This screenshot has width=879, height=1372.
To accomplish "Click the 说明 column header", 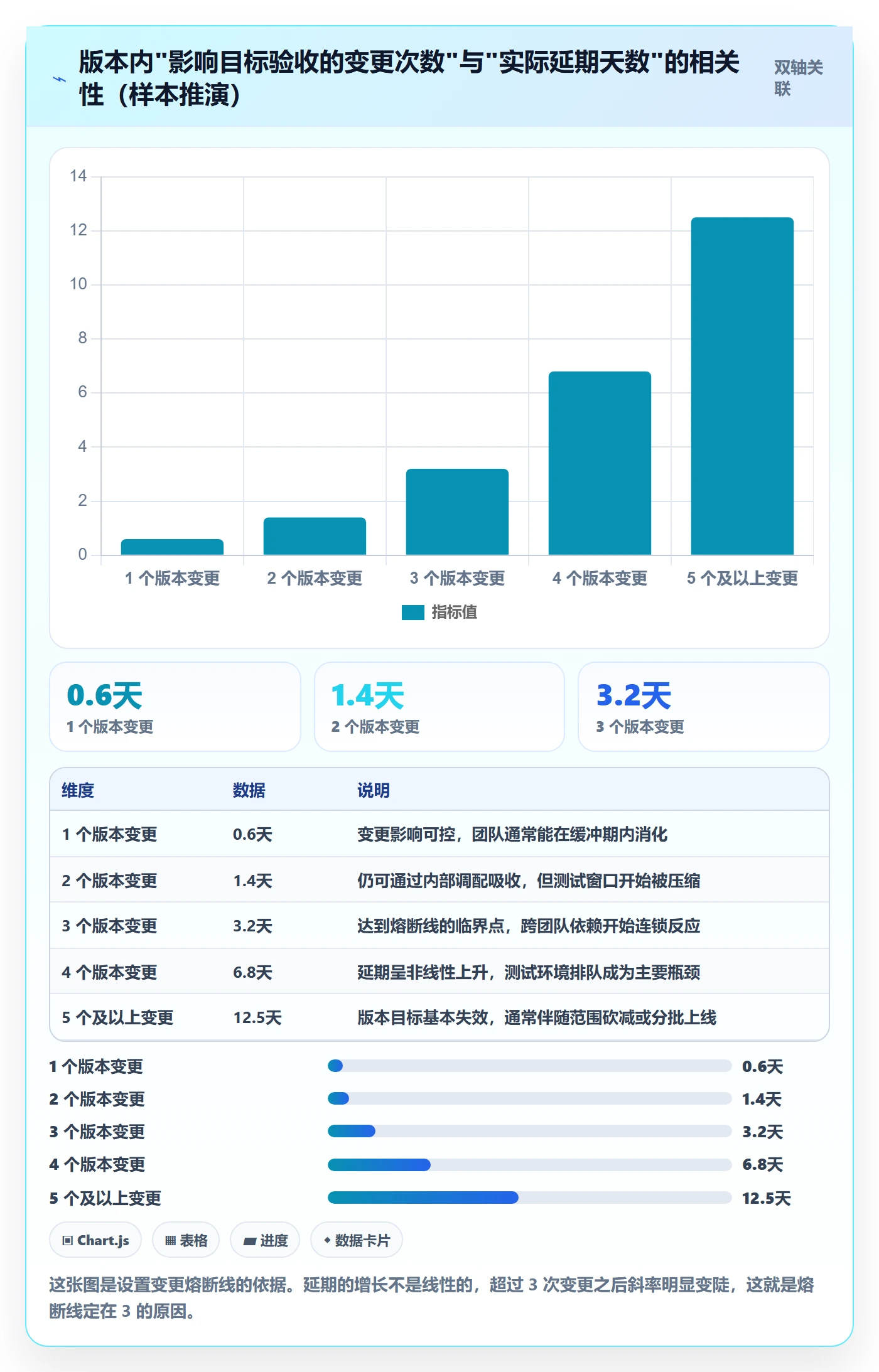I will (x=374, y=790).
